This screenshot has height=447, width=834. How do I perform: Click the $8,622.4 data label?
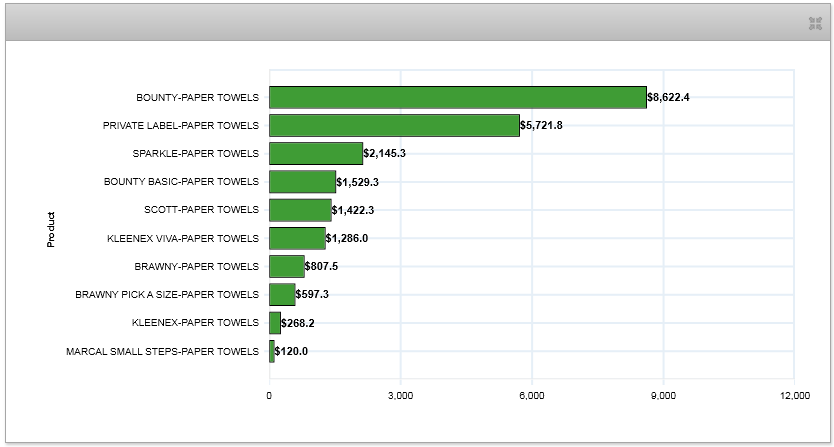(x=669, y=98)
